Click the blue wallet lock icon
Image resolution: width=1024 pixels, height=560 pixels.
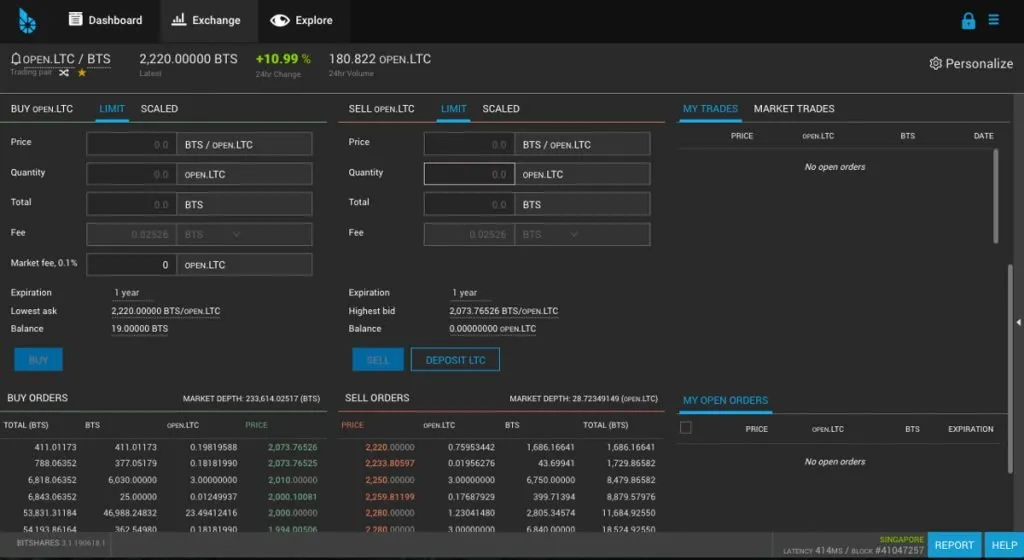[968, 20]
